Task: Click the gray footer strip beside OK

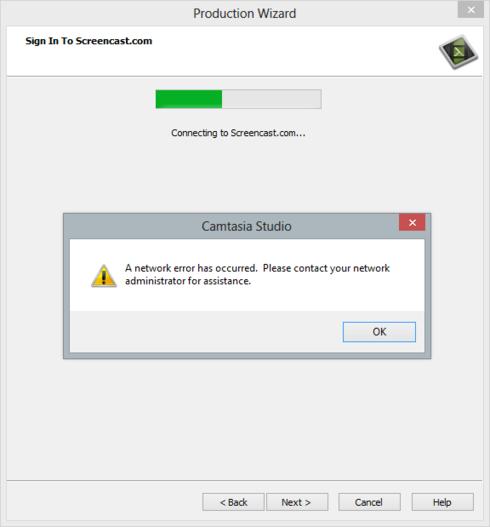Action: tap(205, 332)
